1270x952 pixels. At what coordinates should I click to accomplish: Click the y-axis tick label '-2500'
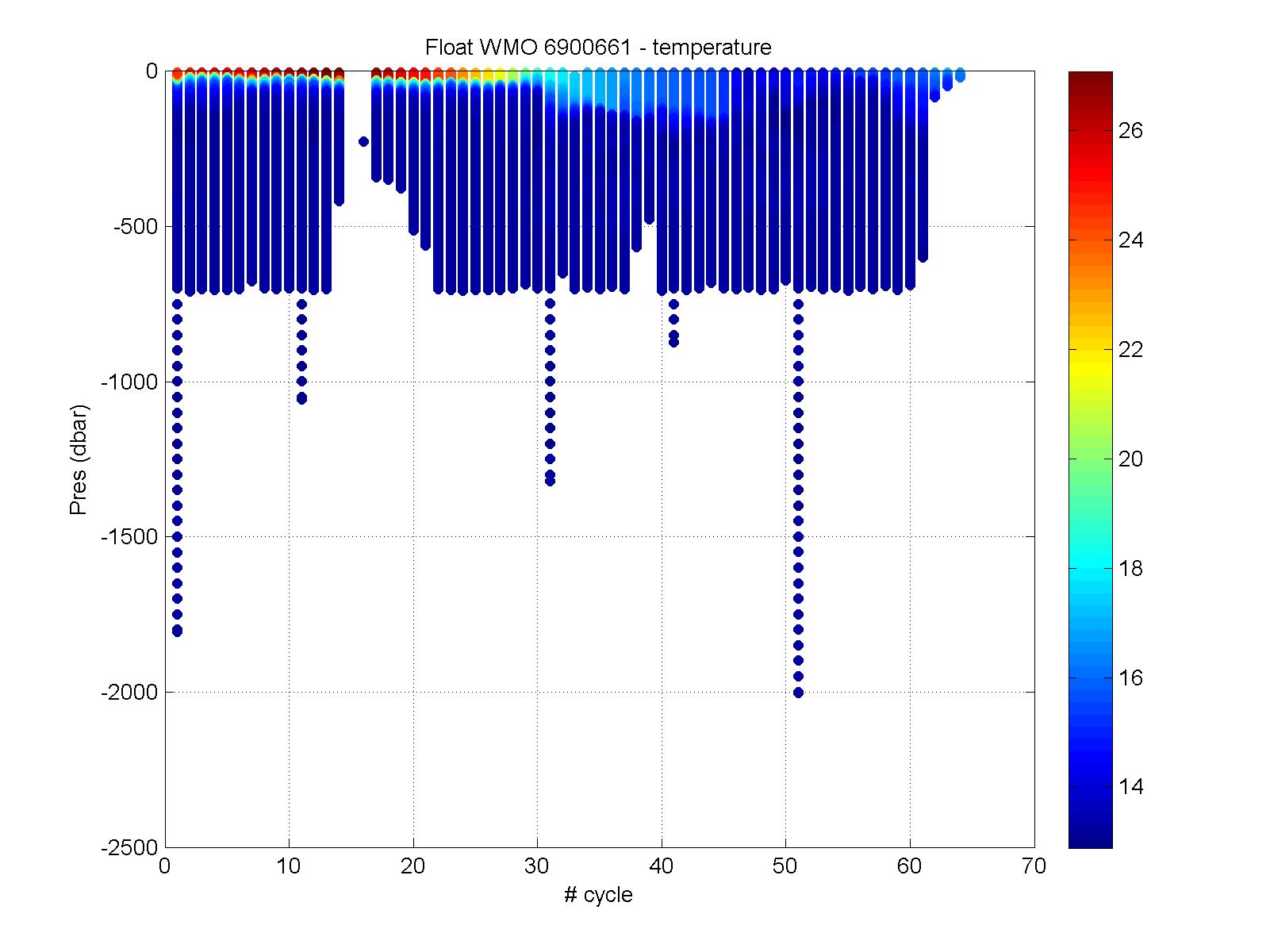[129, 848]
